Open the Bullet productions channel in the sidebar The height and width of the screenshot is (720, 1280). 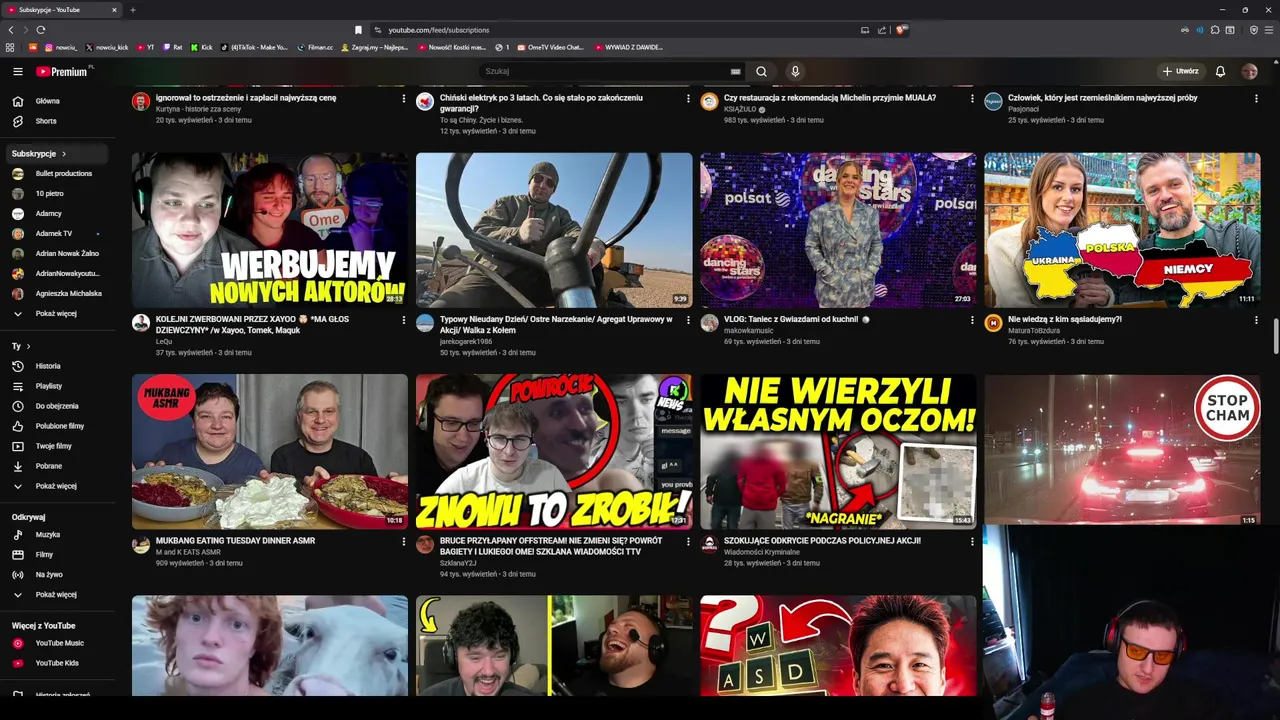point(56,174)
